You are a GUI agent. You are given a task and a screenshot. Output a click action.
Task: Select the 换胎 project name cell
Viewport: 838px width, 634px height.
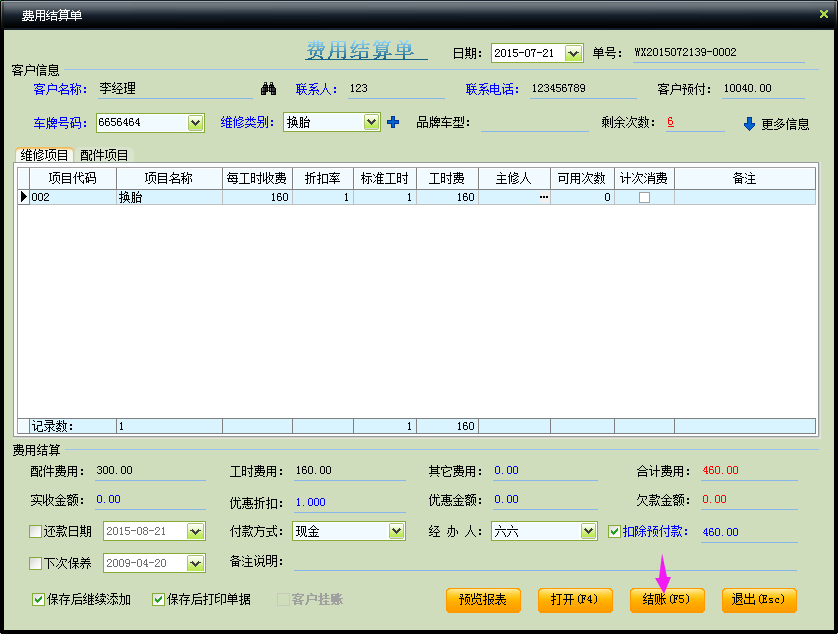click(x=169, y=197)
